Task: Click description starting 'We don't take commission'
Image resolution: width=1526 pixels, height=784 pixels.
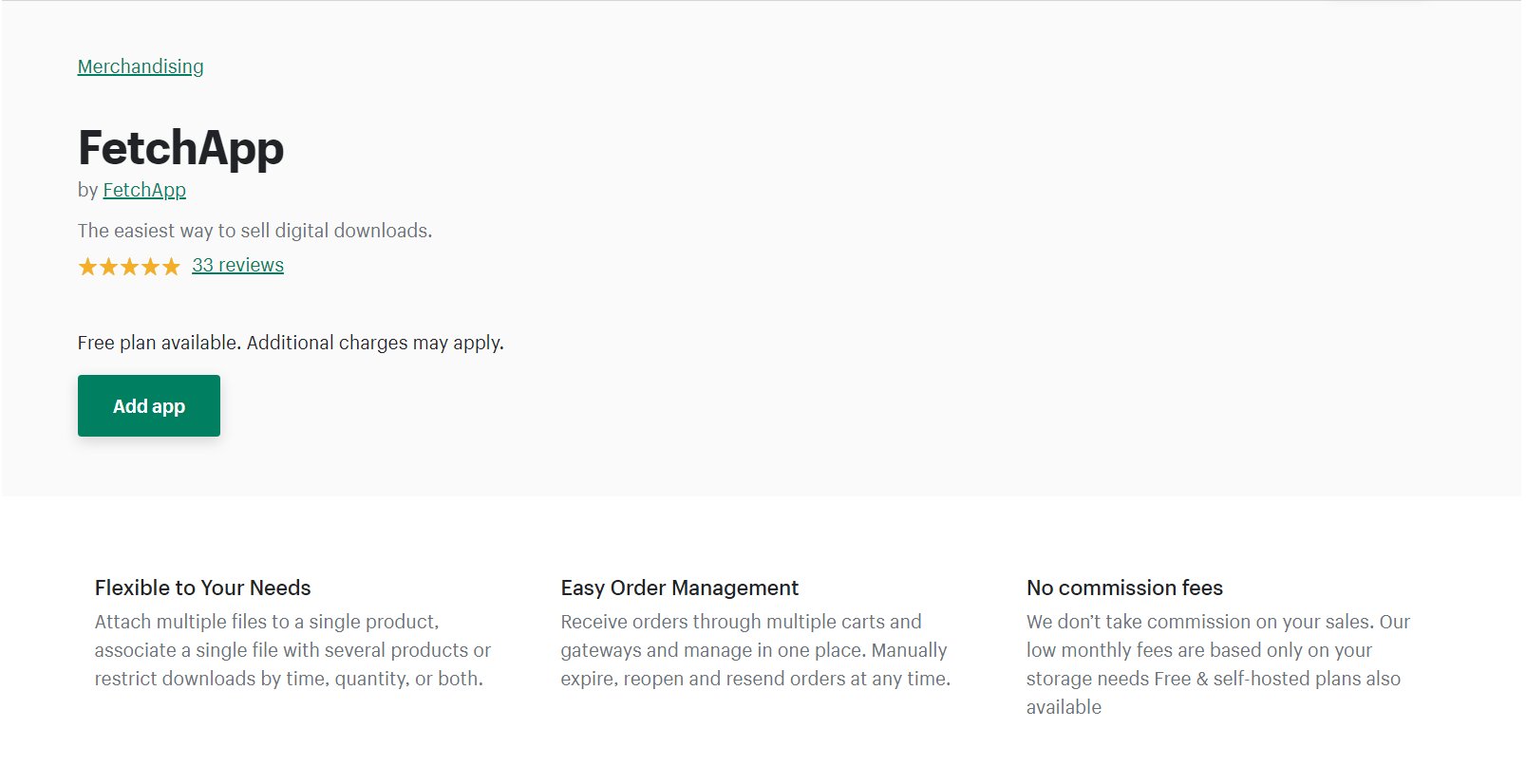Action: [x=1218, y=664]
